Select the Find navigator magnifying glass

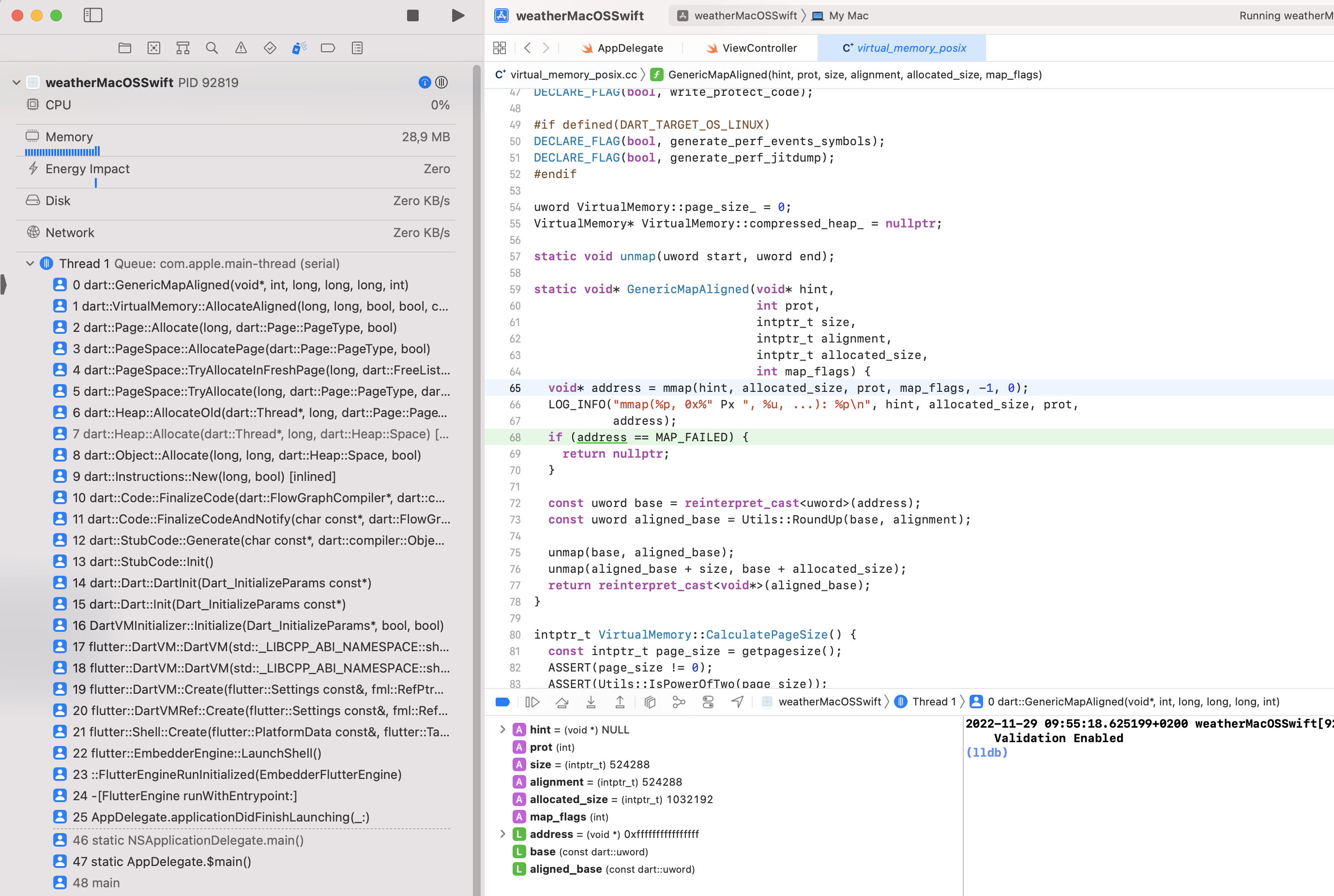pos(212,48)
